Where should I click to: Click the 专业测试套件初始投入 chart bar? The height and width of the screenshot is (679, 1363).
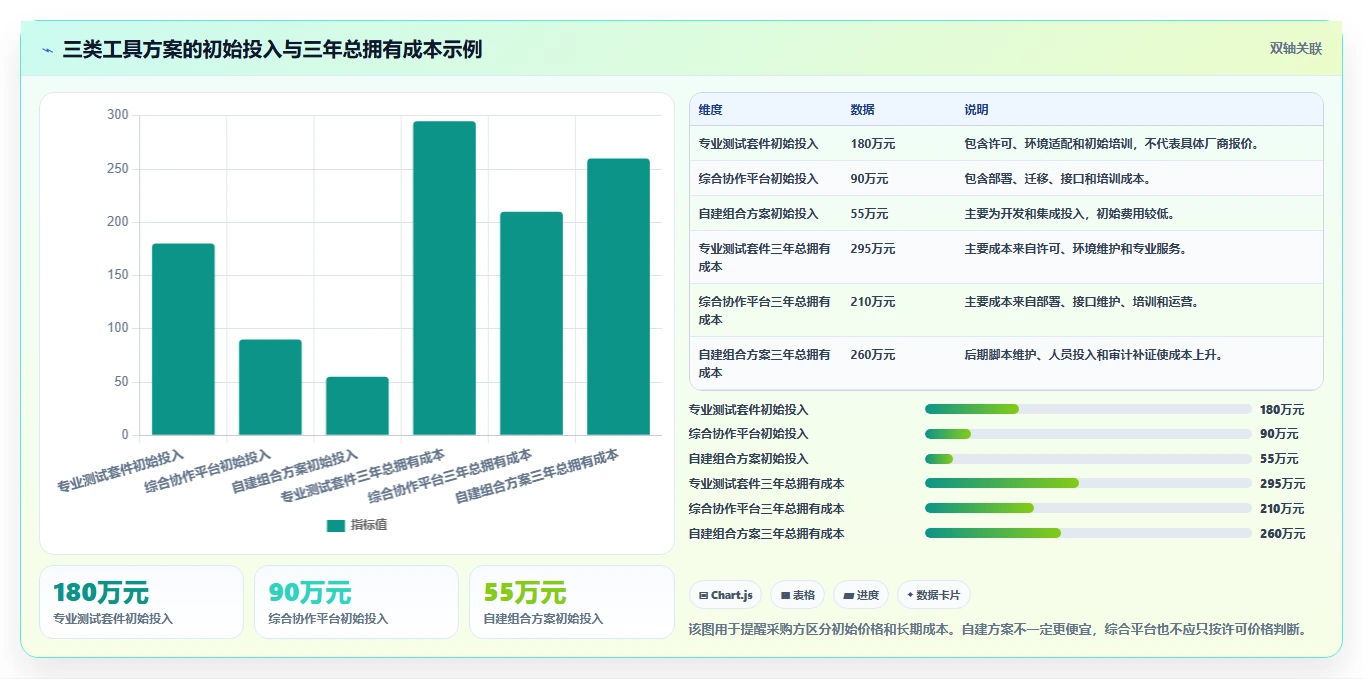tap(183, 339)
